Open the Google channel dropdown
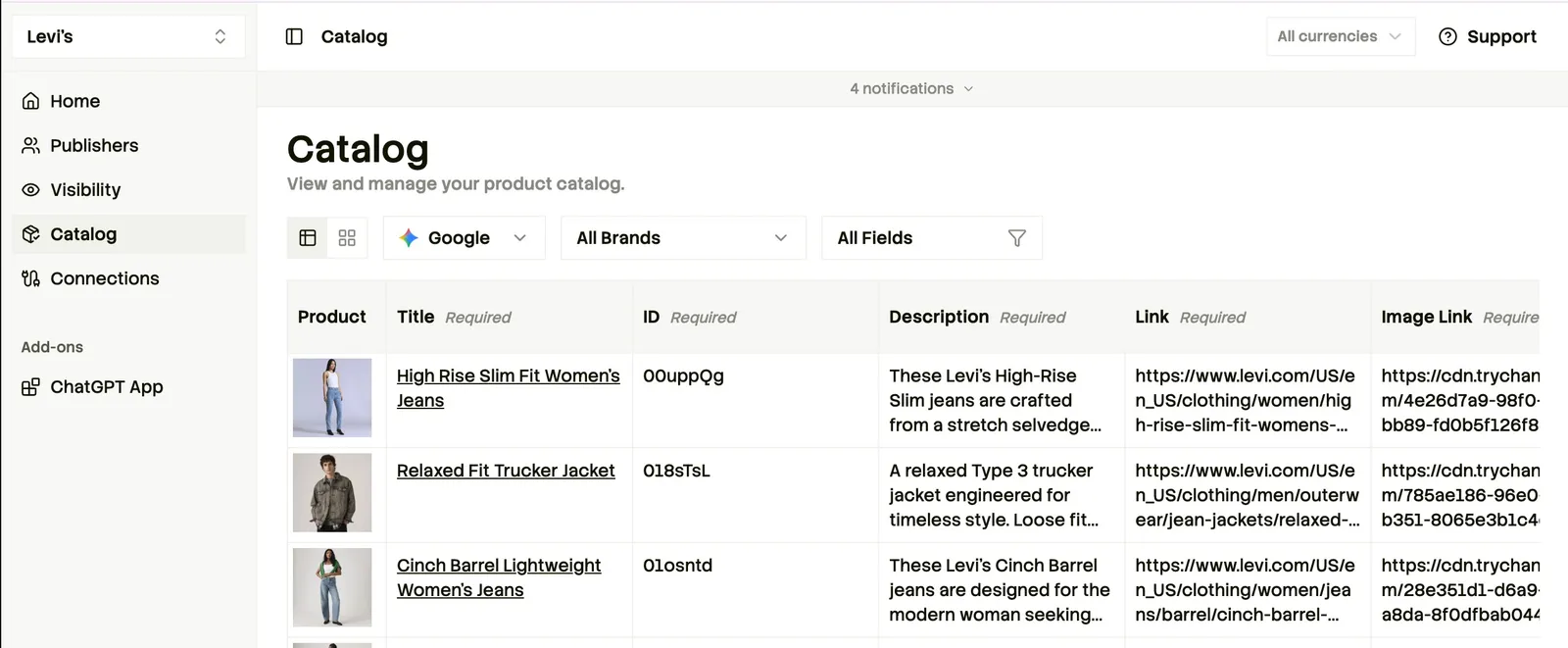 [464, 238]
